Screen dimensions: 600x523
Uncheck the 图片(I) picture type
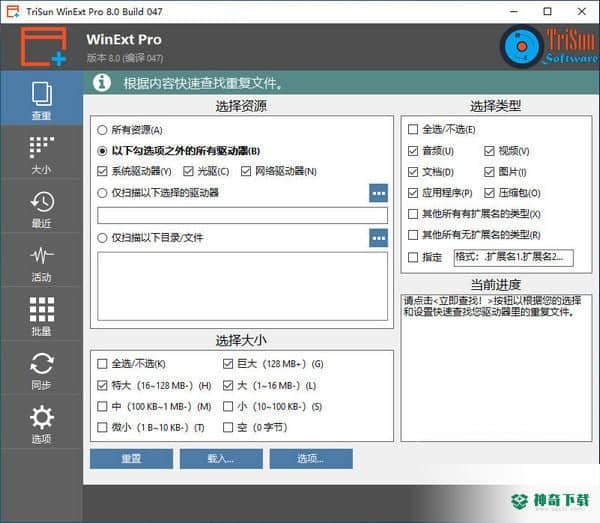pyautogui.click(x=489, y=172)
